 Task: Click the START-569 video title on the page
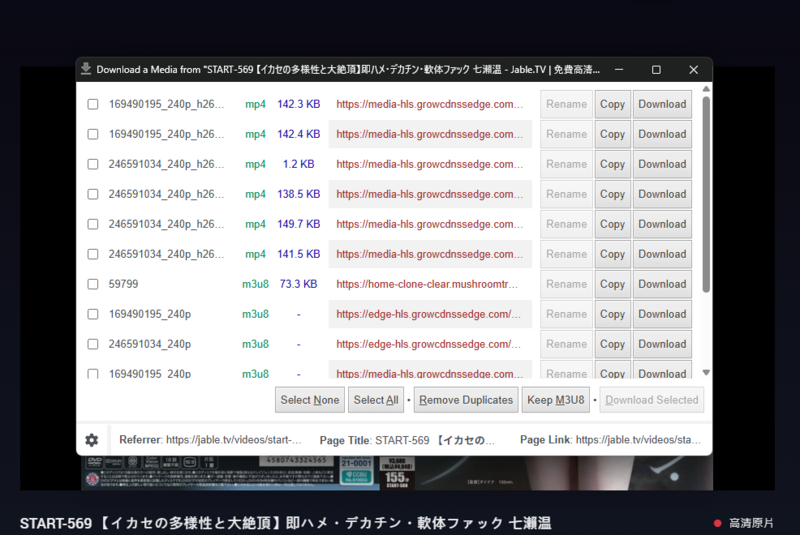pos(285,523)
